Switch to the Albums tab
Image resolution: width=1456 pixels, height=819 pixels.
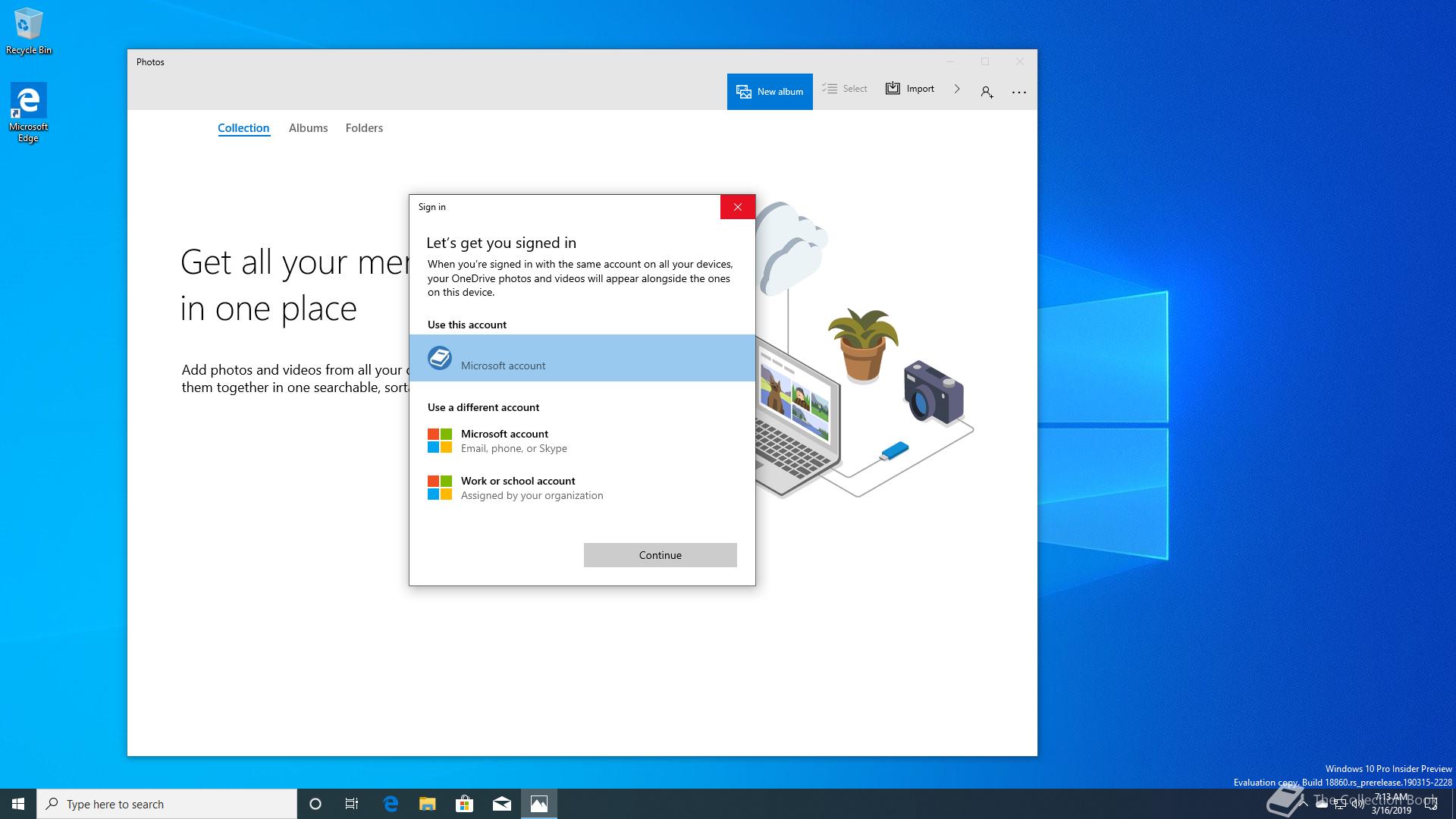pos(308,128)
